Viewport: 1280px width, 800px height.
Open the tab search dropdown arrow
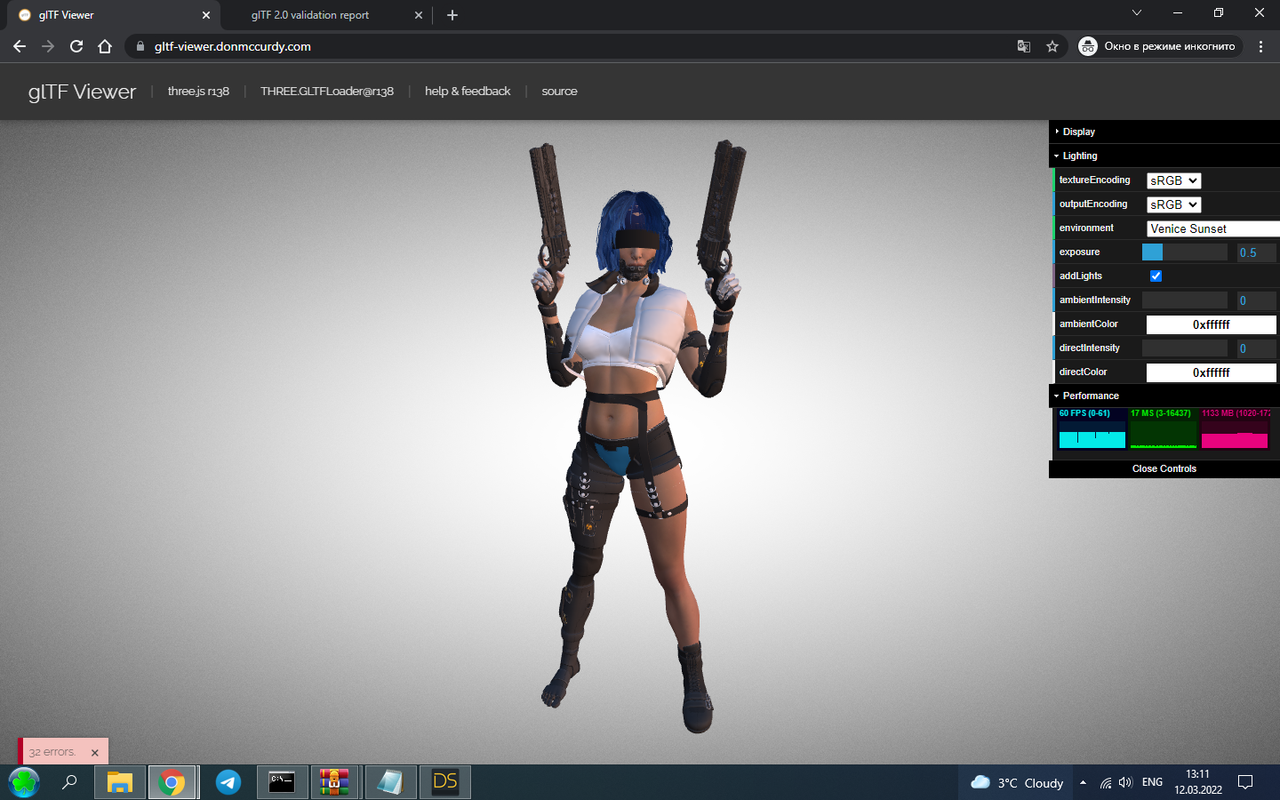pos(1137,13)
